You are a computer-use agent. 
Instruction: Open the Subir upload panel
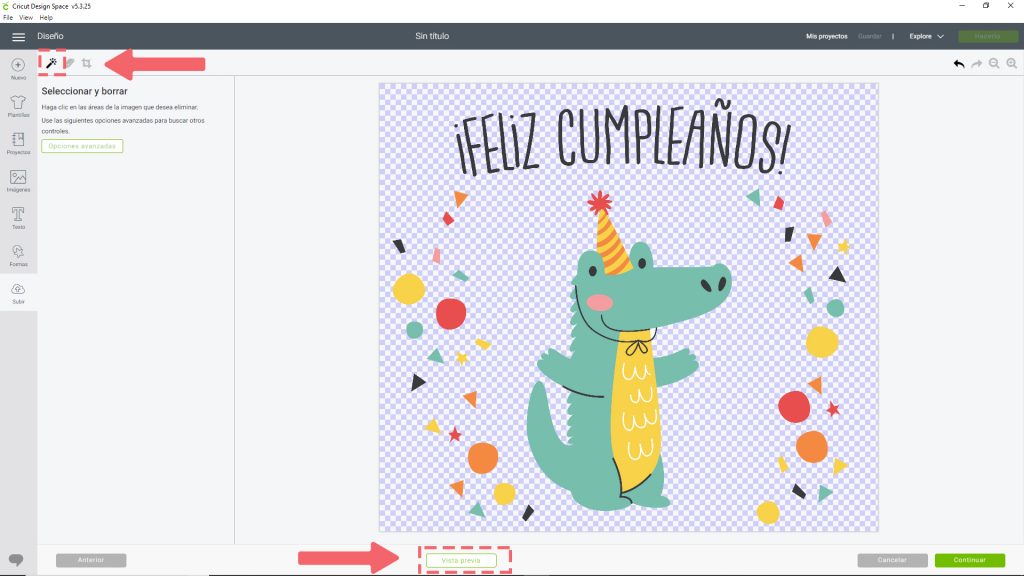point(18,293)
